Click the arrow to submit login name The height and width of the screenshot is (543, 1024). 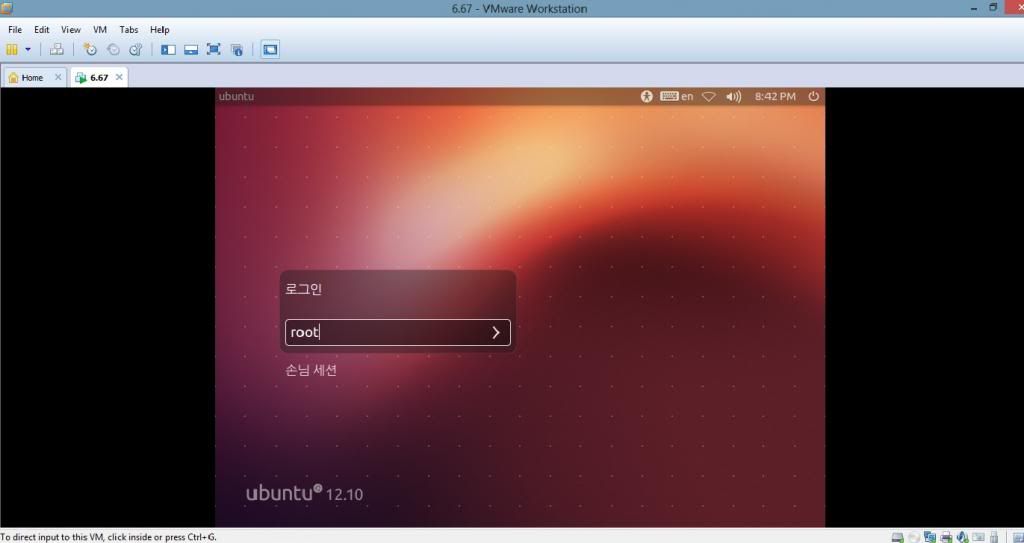(x=496, y=332)
